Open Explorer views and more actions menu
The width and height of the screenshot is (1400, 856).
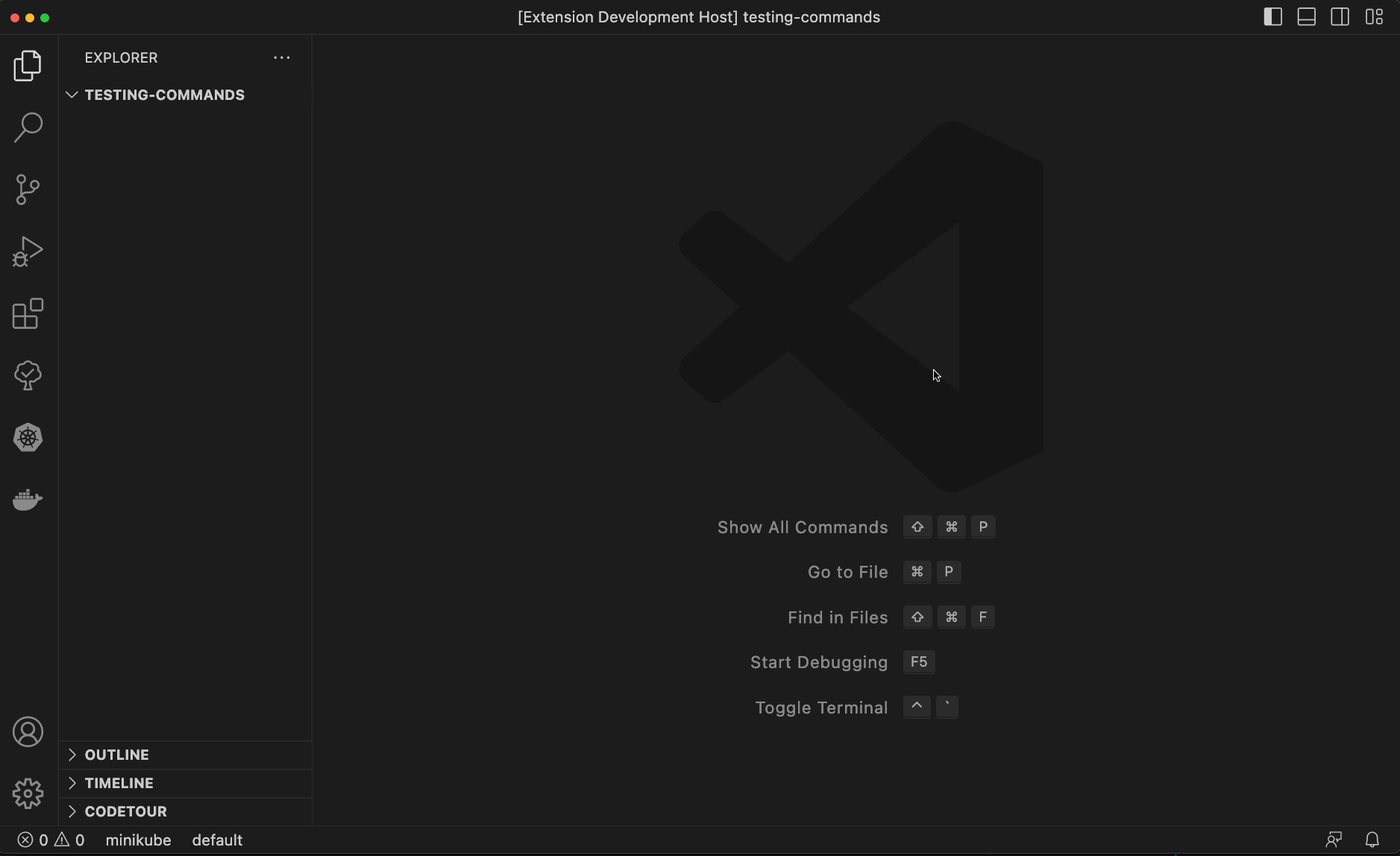281,57
